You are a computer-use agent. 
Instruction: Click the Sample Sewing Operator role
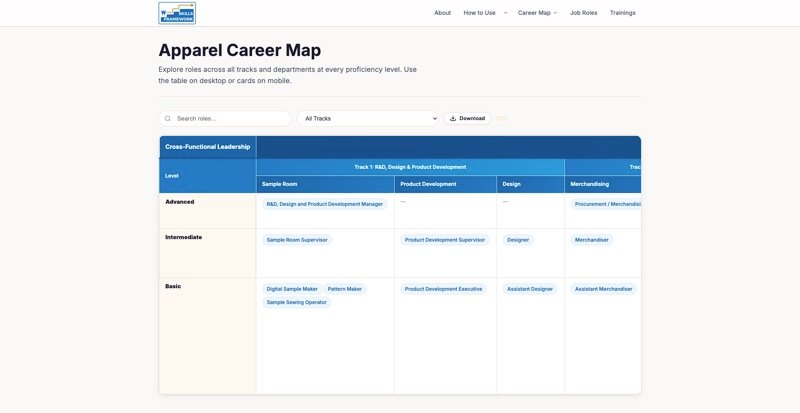[296, 302]
